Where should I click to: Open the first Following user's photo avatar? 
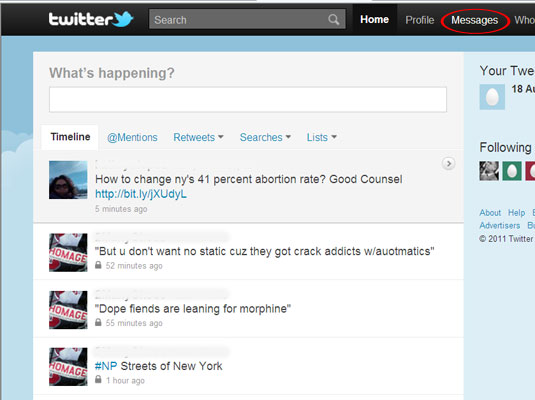489,171
